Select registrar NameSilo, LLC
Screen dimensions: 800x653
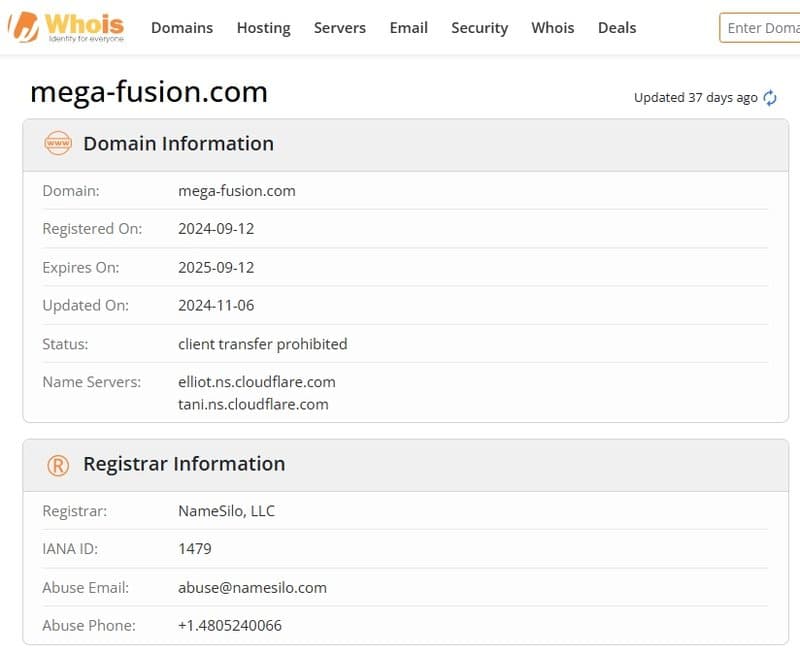tap(227, 511)
